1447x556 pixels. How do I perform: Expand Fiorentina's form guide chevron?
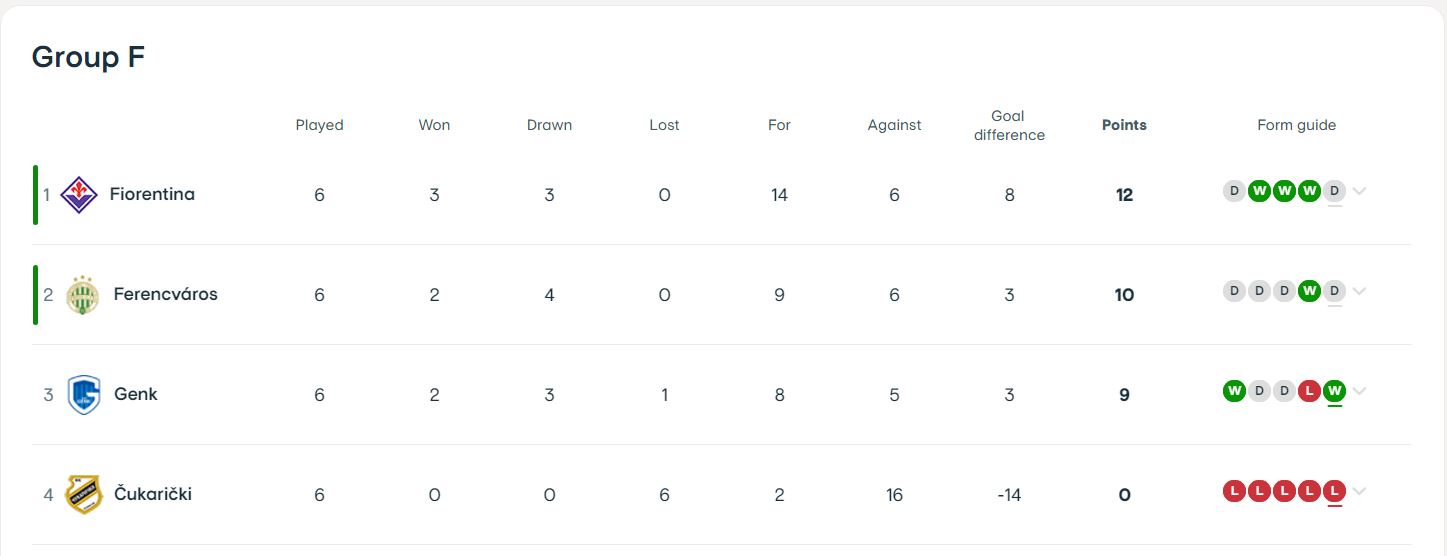pyautogui.click(x=1359, y=192)
